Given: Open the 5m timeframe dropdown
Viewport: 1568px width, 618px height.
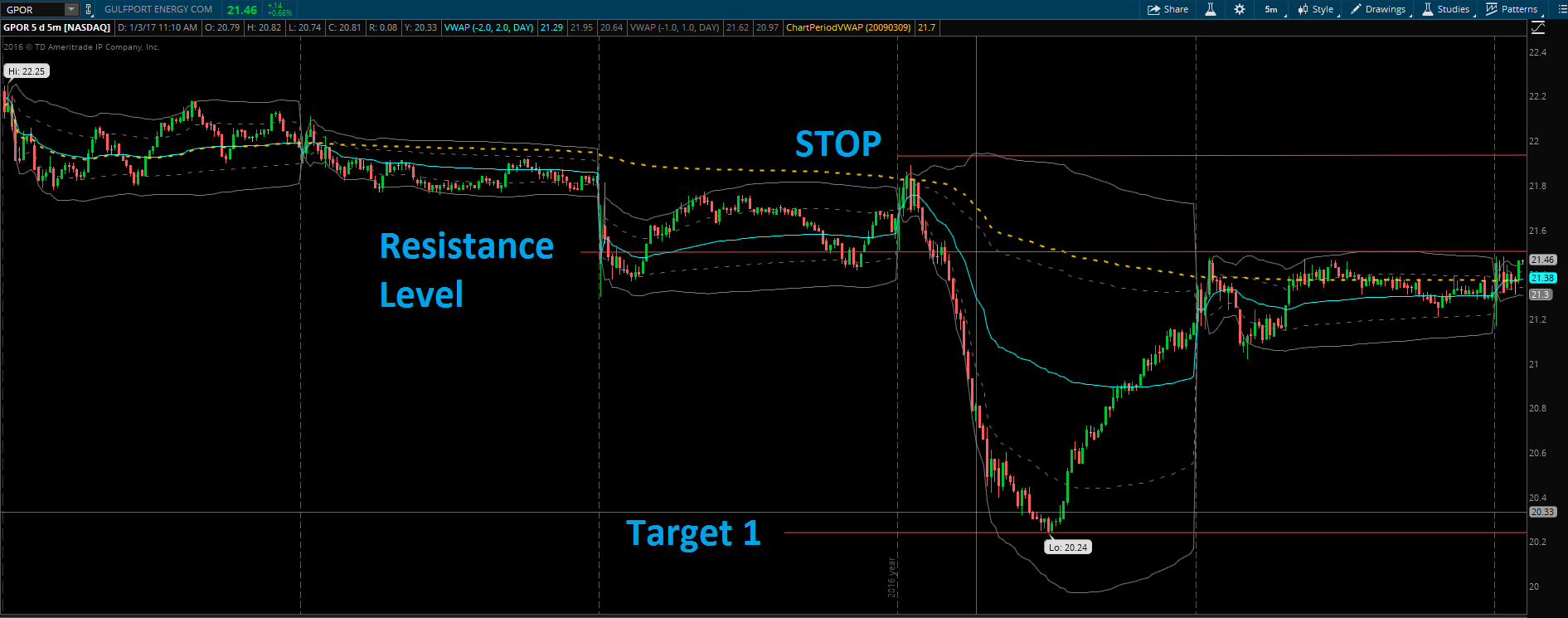Looking at the screenshot, I should pos(1273,9).
